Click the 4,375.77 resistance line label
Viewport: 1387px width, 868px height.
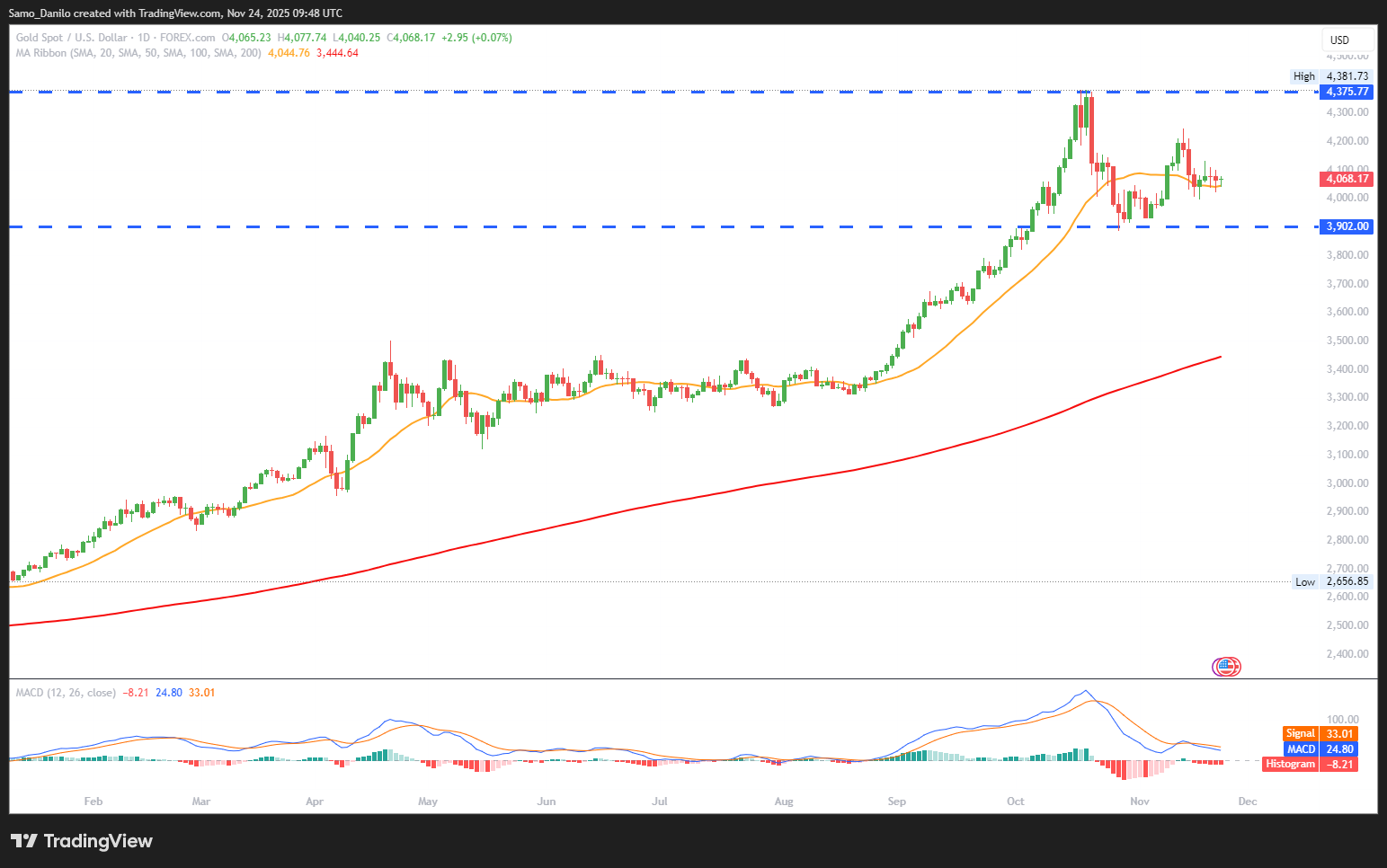click(1347, 92)
